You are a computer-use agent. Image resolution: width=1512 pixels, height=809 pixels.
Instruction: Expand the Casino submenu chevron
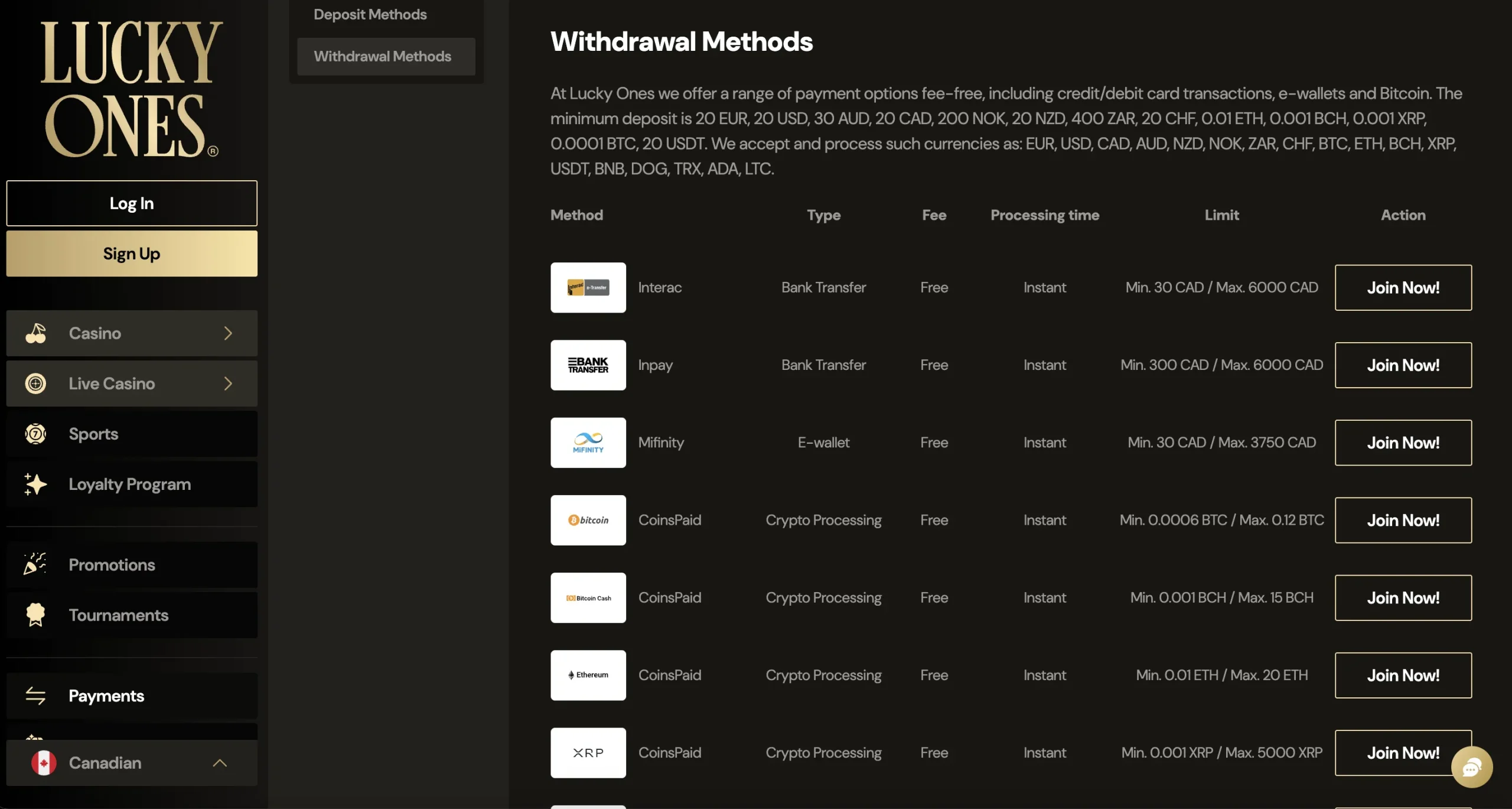coord(228,333)
